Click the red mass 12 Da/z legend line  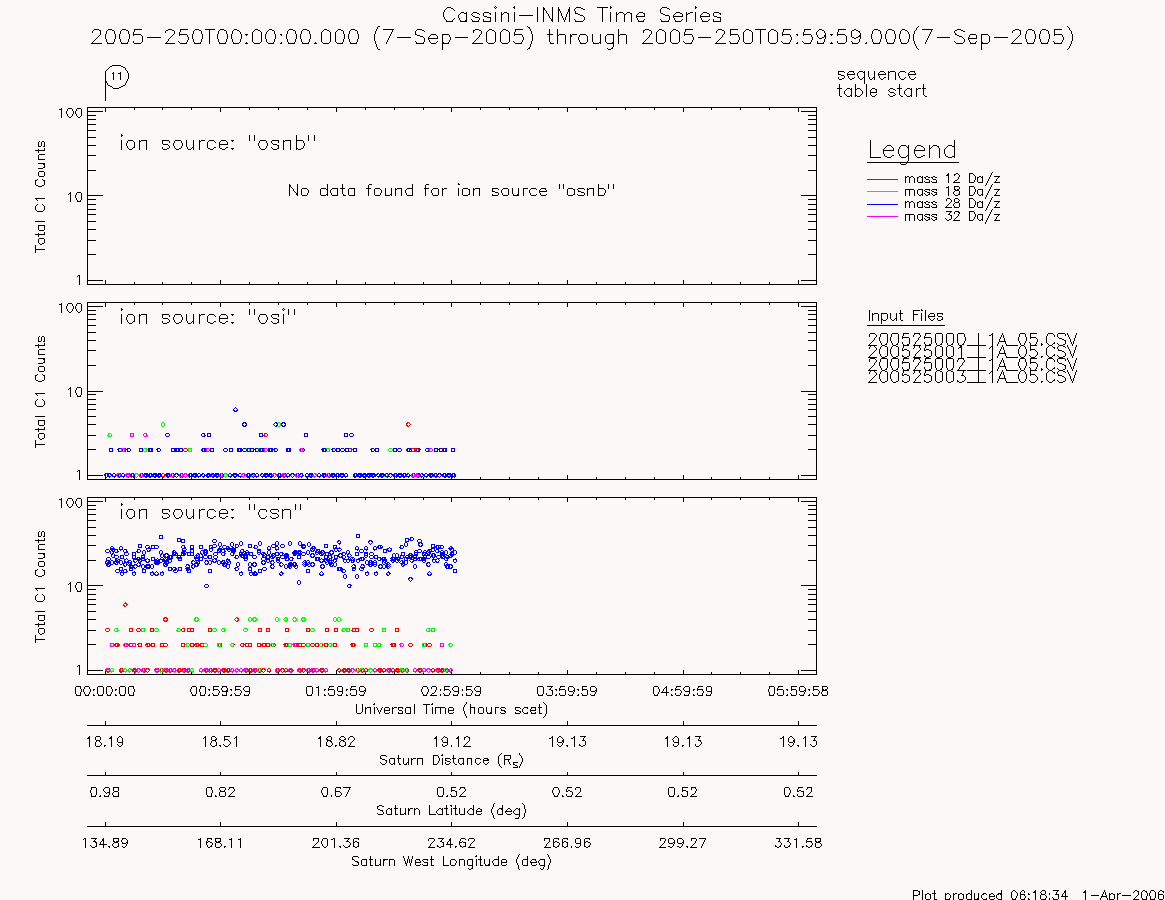click(882, 179)
